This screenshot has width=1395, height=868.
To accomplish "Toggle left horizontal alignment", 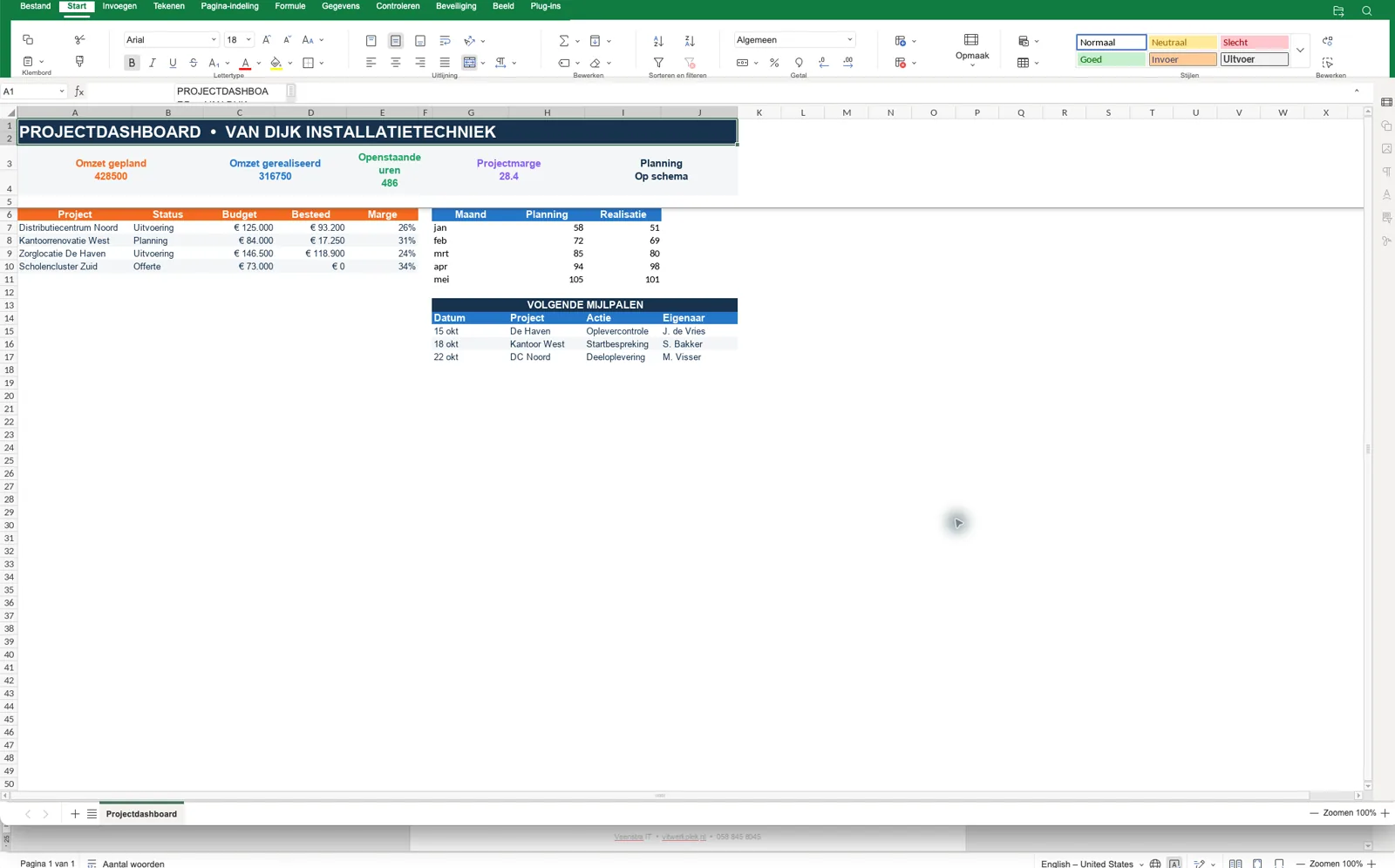I will click(371, 63).
